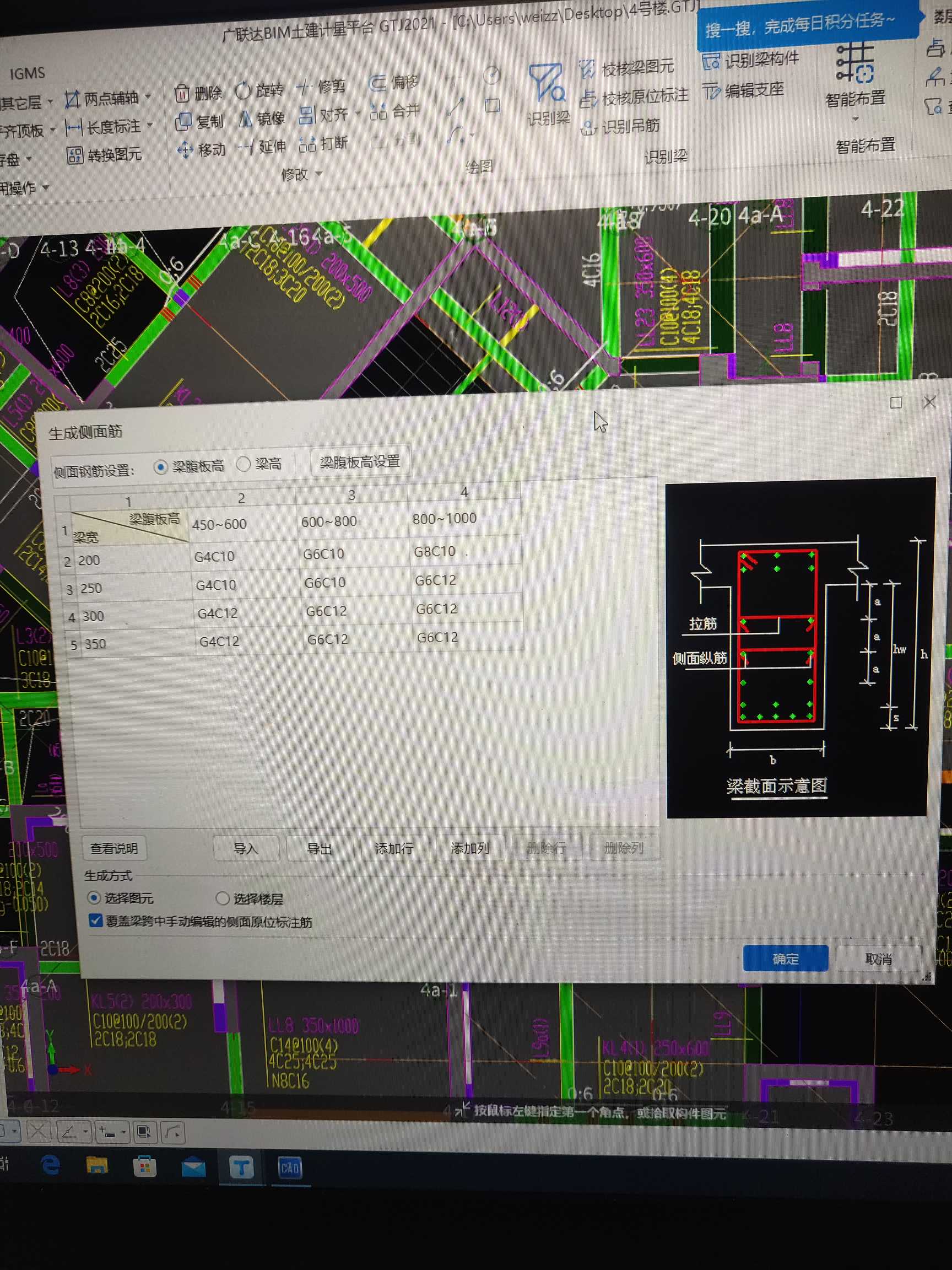
Task: Open Microsoft Store from the taskbar
Action: (x=144, y=1167)
